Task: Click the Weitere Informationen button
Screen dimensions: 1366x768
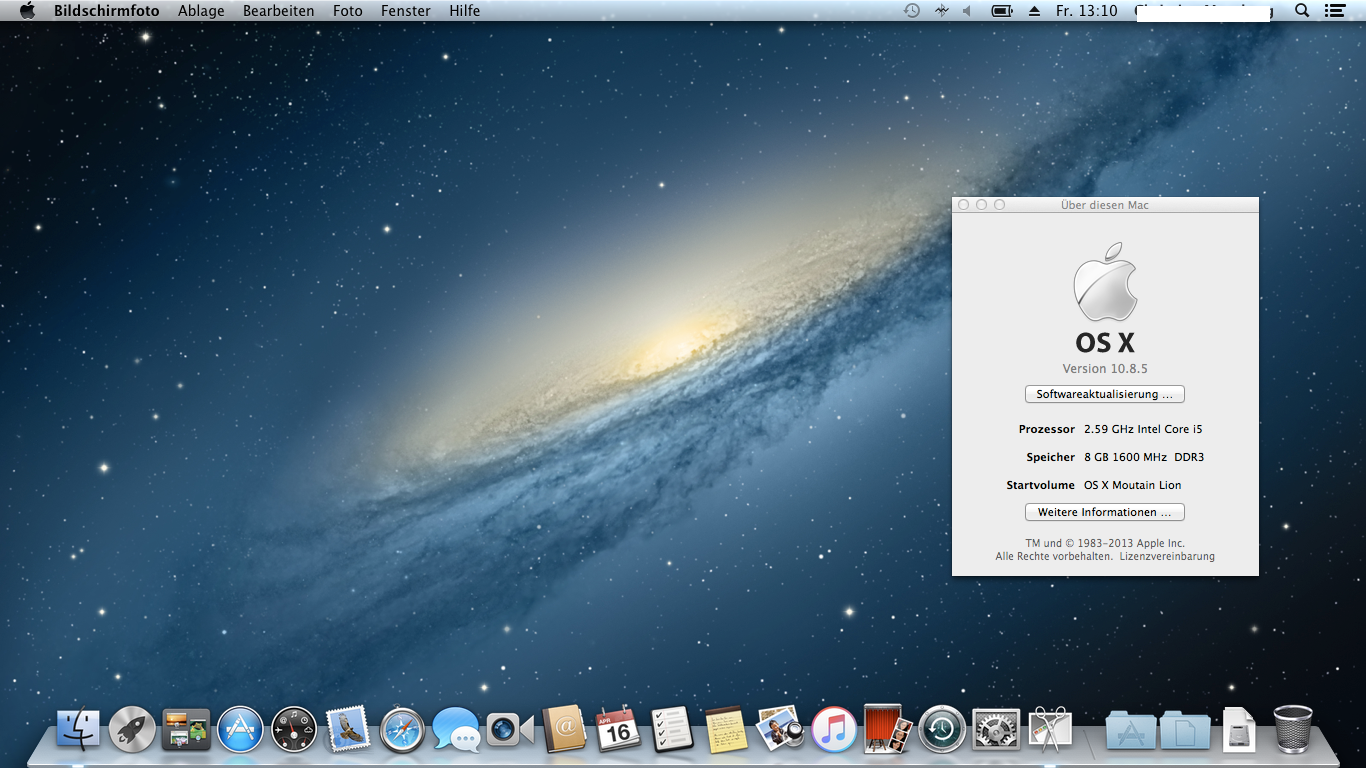Action: tap(1104, 512)
